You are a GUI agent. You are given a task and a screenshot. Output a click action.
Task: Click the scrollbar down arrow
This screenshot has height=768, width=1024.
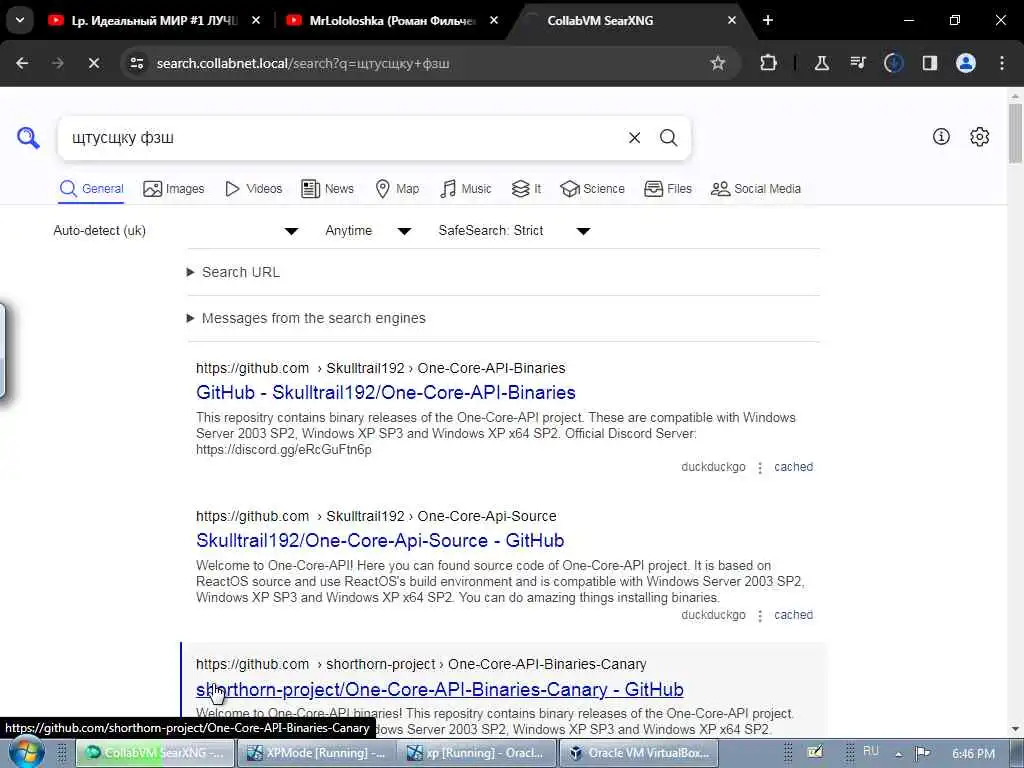click(x=1016, y=729)
